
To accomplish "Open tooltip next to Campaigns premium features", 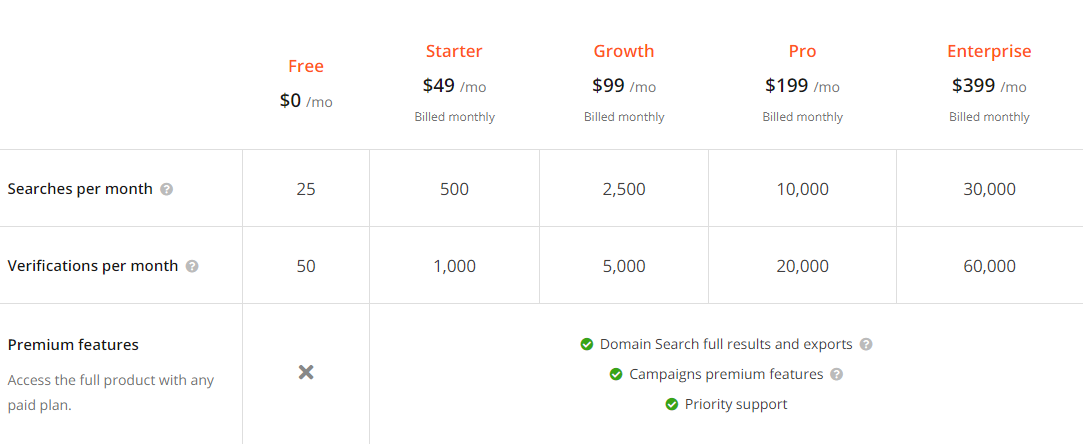I will coord(837,374).
